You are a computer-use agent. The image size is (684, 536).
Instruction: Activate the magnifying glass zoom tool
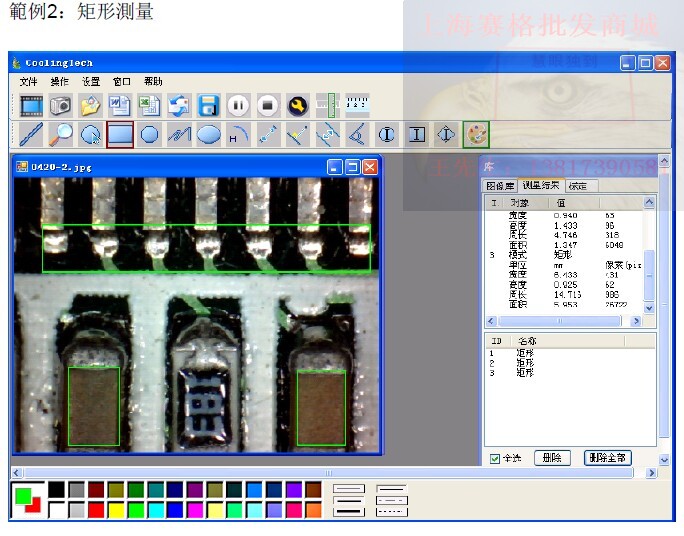pyautogui.click(x=61, y=134)
